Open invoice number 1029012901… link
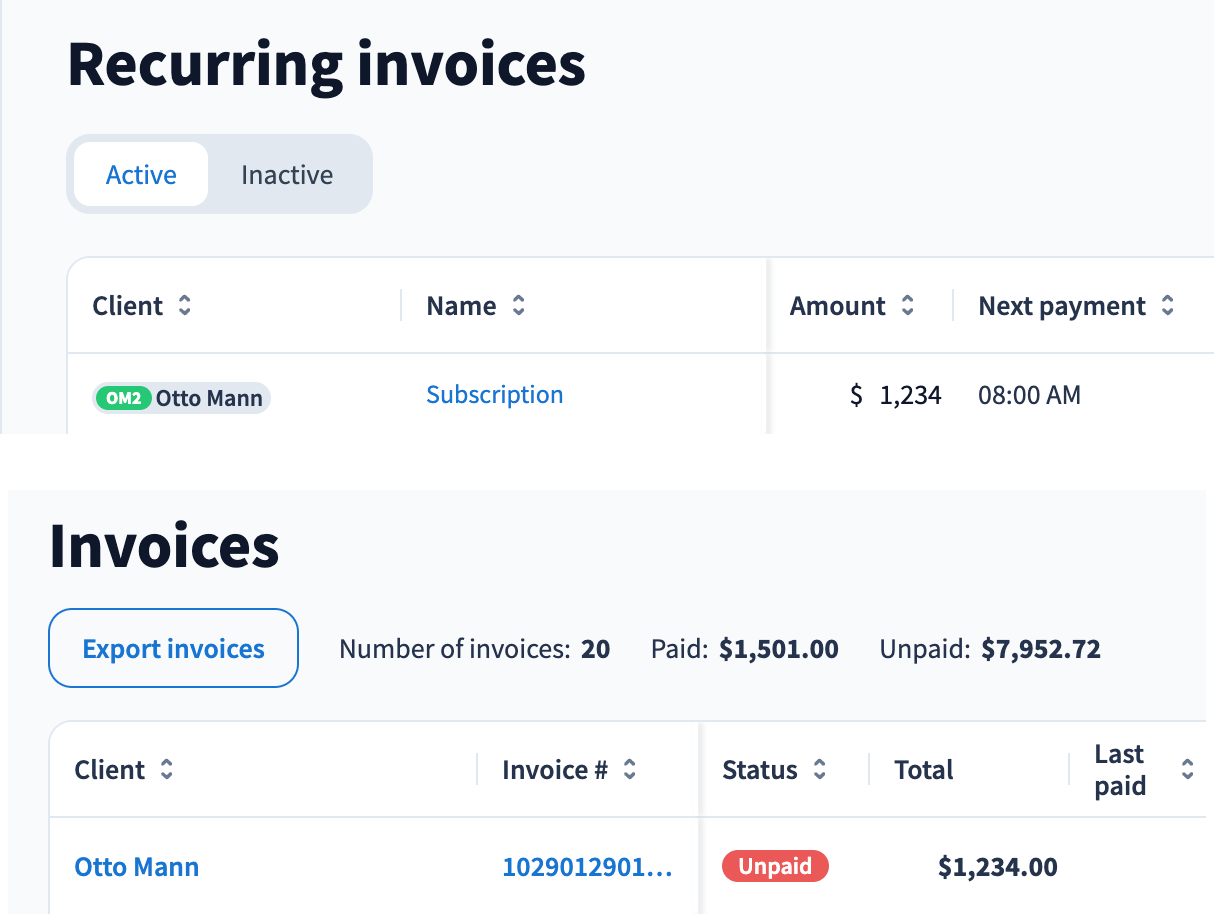The height and width of the screenshot is (914, 1214). click(587, 867)
